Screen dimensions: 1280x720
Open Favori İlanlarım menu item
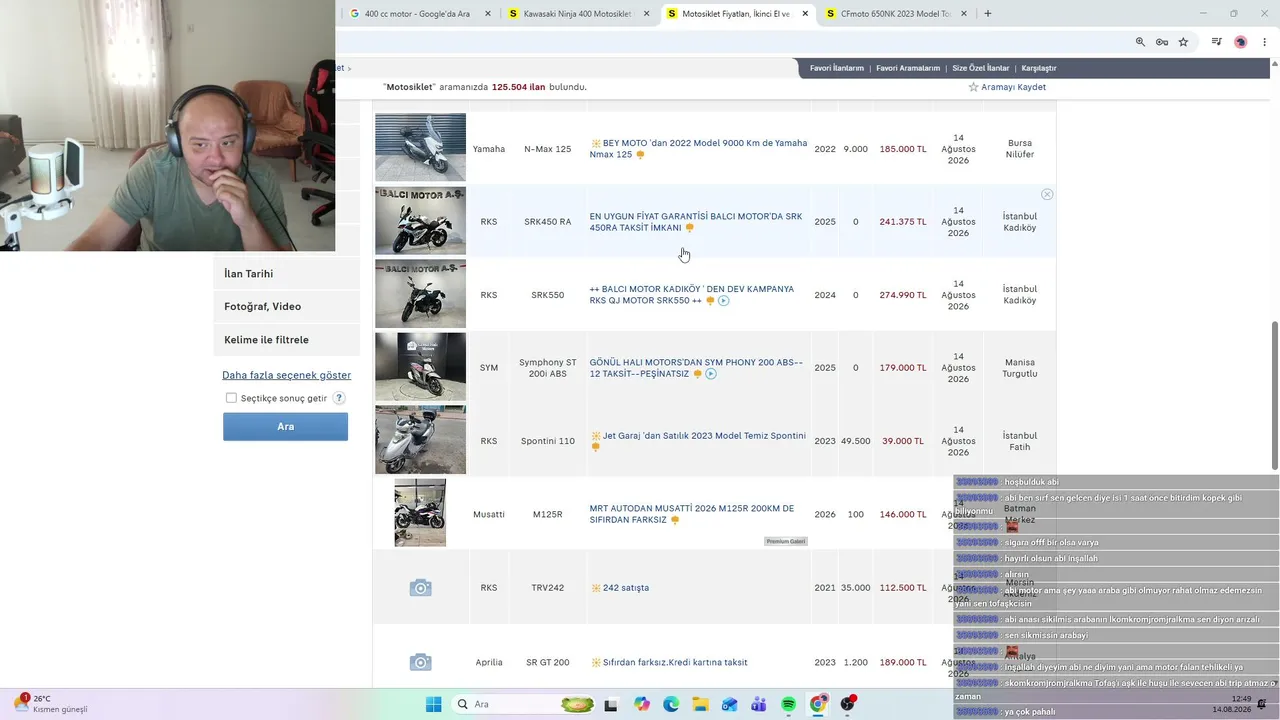(837, 68)
